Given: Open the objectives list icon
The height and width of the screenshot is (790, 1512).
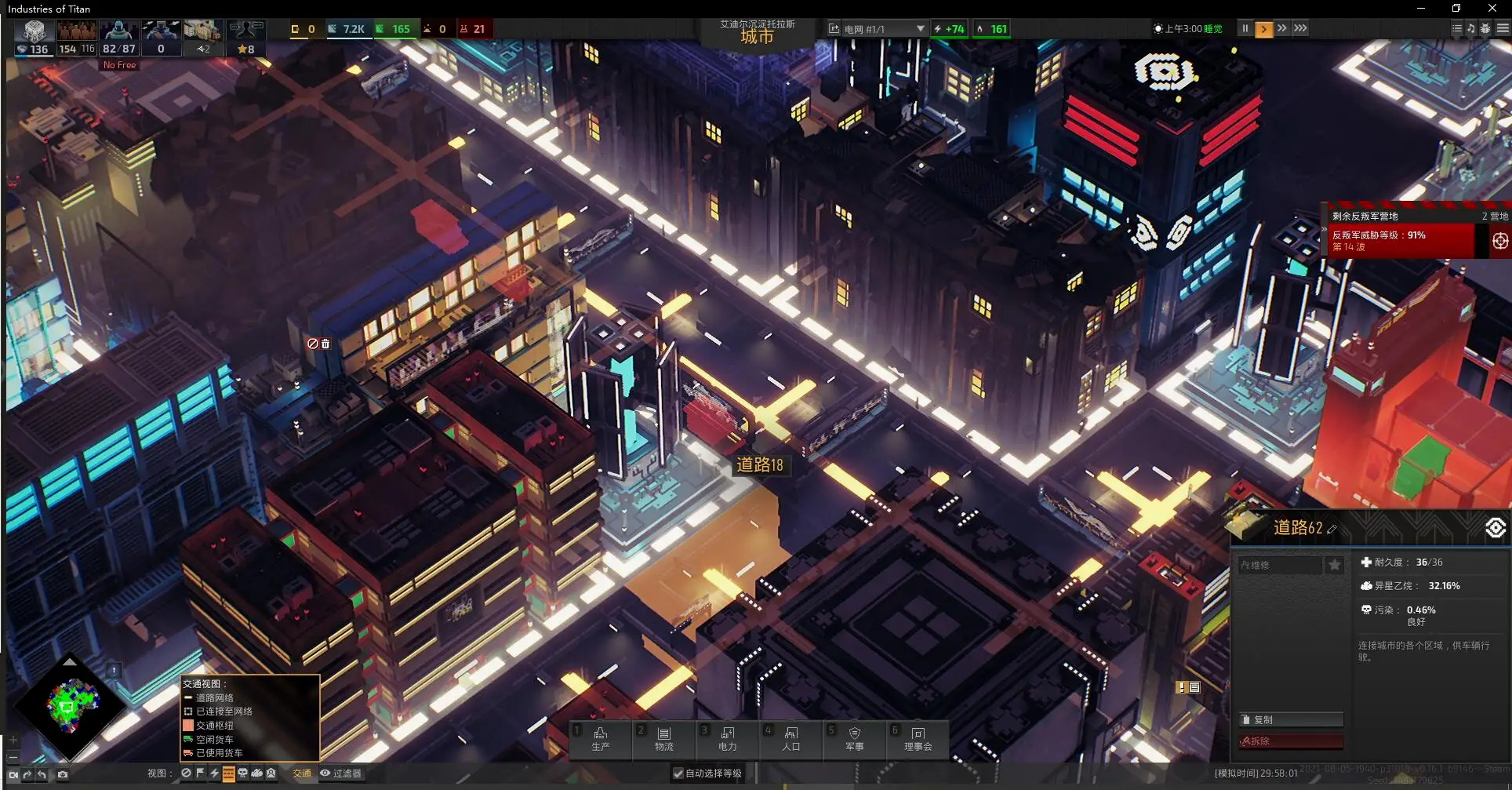Looking at the screenshot, I should [1456, 28].
